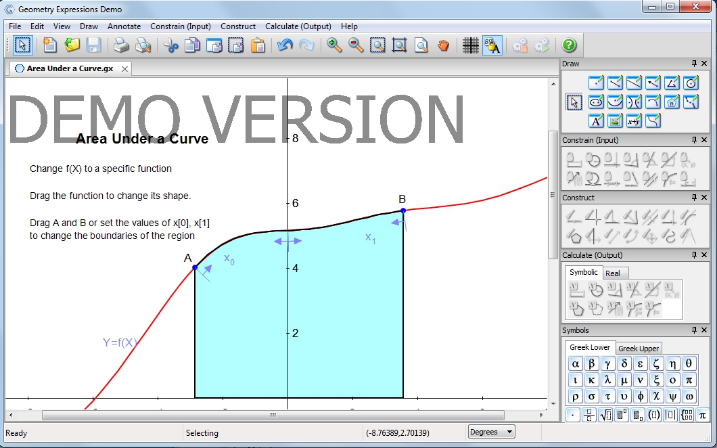Open Print Preview from the toolbar
The image size is (717, 448).
(x=143, y=45)
